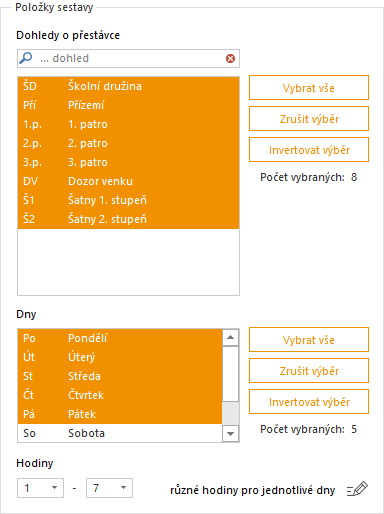Click the magnifier search icon
The height and width of the screenshot is (514, 384).
26,58
